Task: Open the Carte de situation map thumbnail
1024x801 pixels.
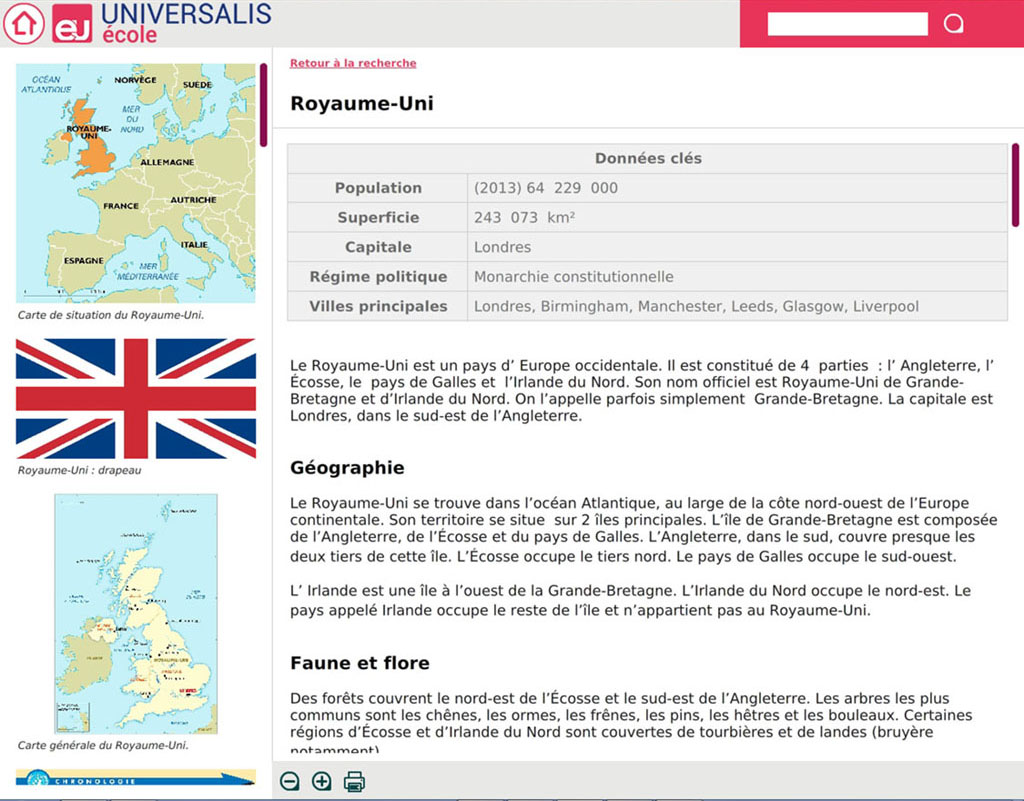Action: (x=136, y=183)
